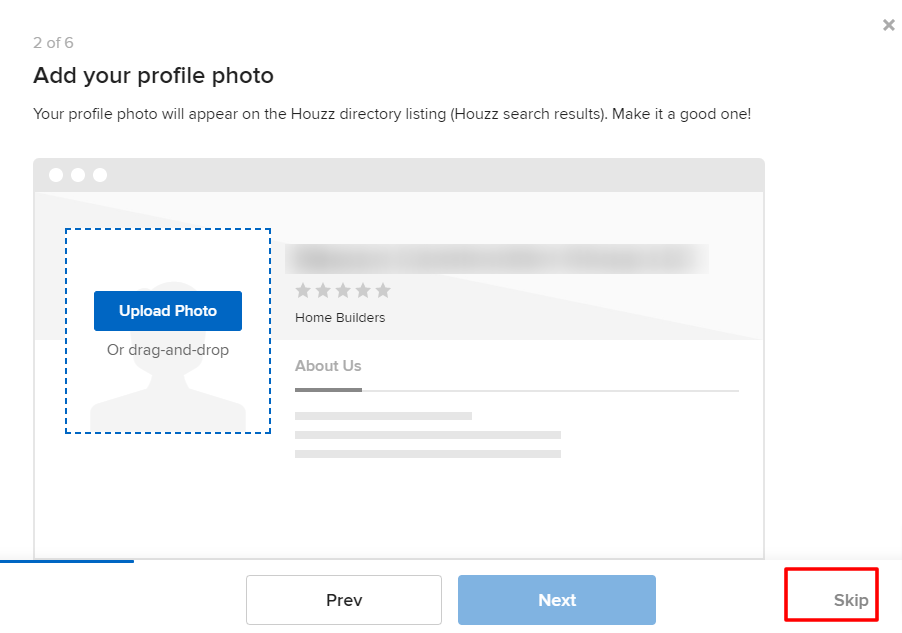Dismiss the dialog with the X
The image size is (902, 633).
[888, 25]
